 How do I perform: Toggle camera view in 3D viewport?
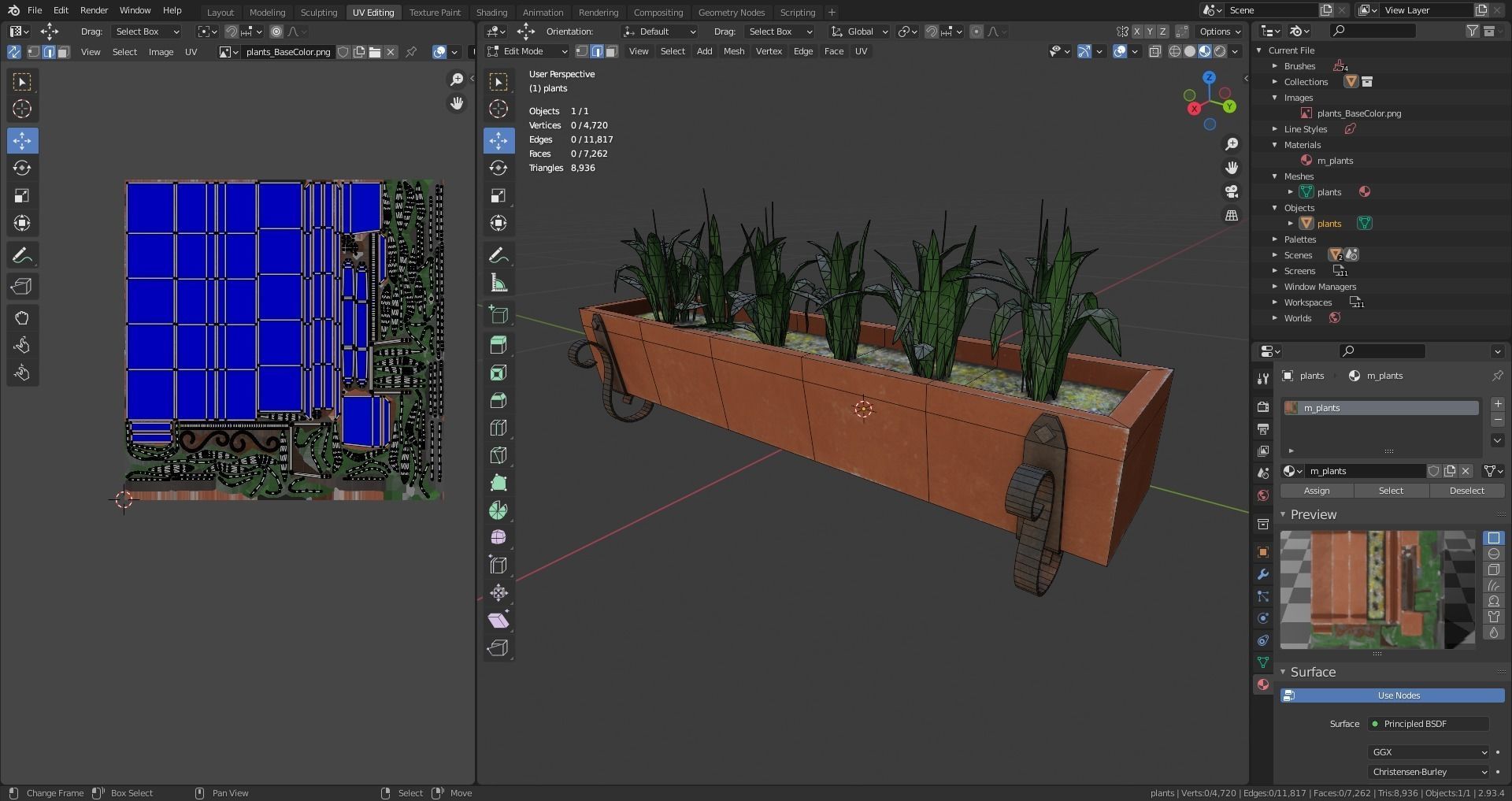tap(1232, 191)
